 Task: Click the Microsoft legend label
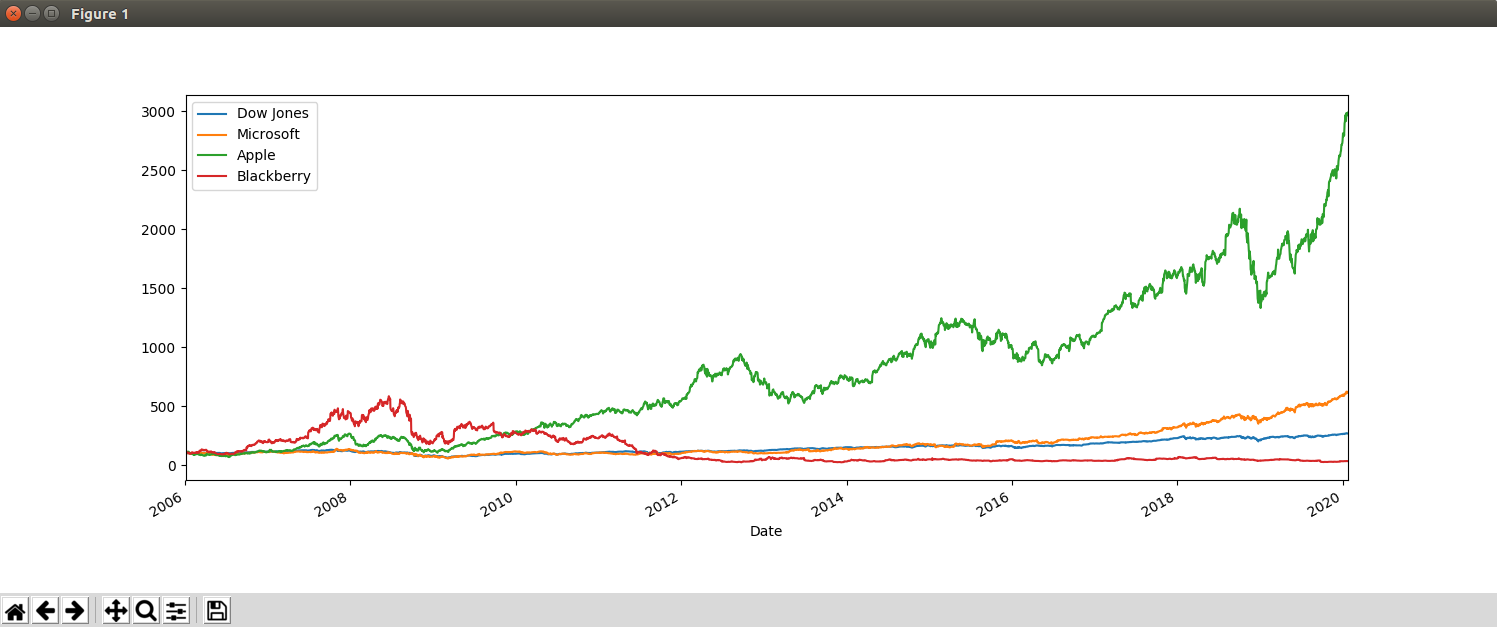tap(268, 134)
